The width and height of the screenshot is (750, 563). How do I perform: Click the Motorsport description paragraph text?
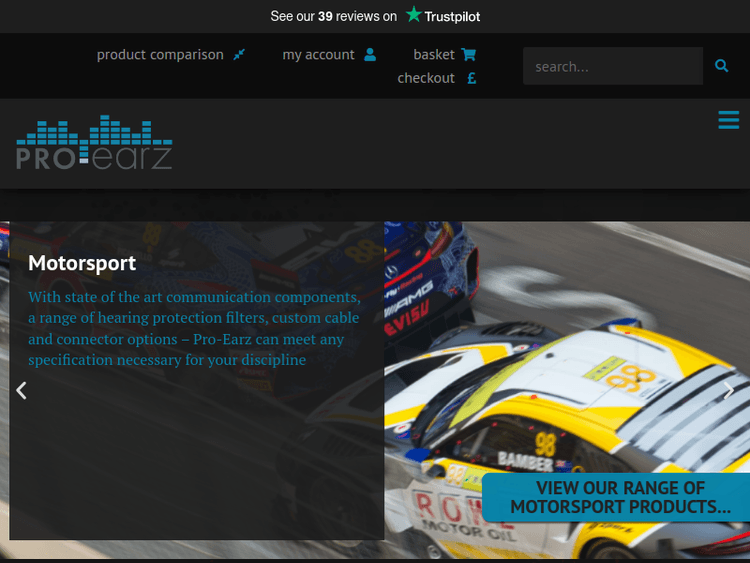click(x=194, y=328)
